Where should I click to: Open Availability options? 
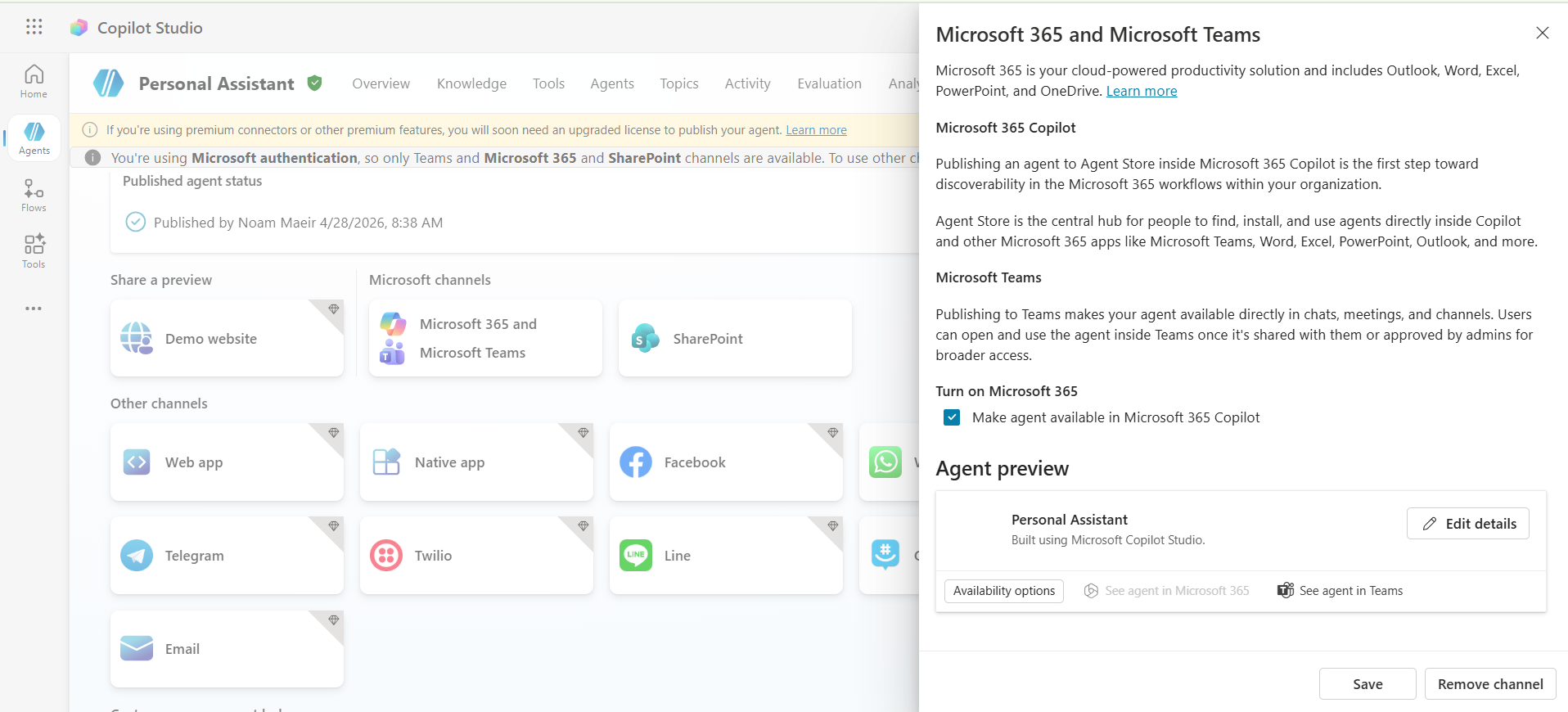pyautogui.click(x=1004, y=591)
